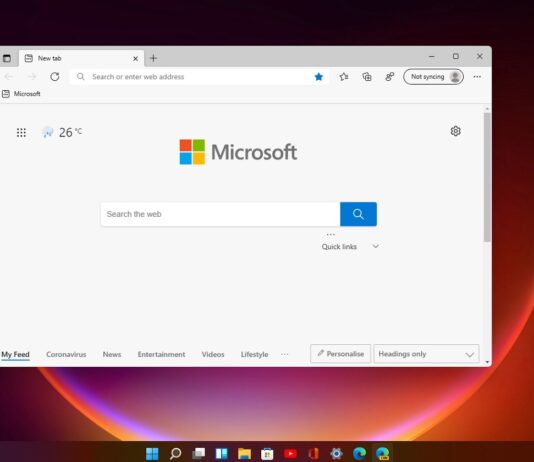Click the blue web search button
The image size is (534, 462).
click(358, 214)
